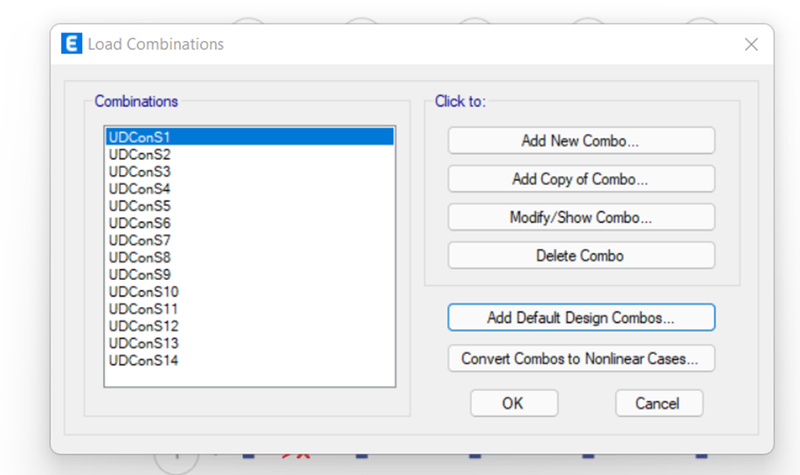Select UDConS7 in Combinations
Image resolution: width=800 pixels, height=475 pixels.
click(x=249, y=240)
